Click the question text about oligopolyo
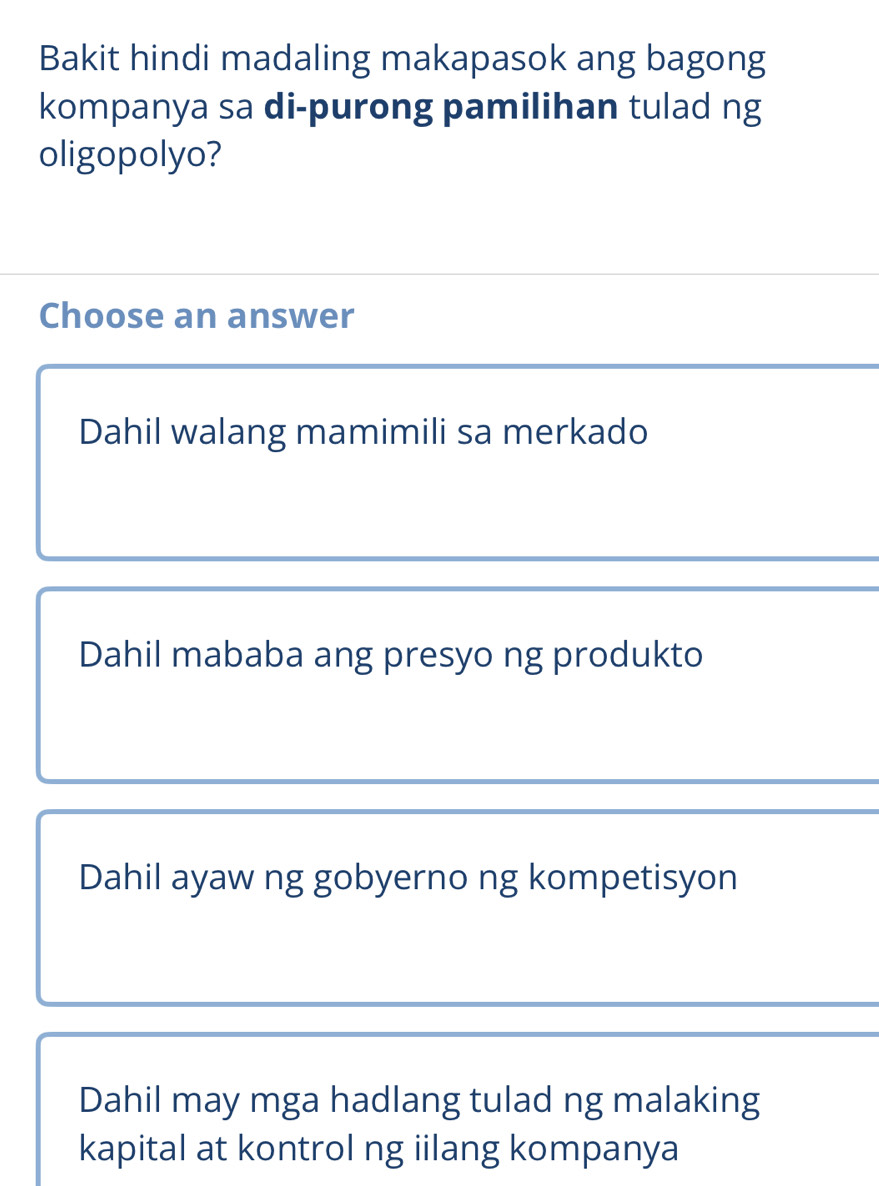The width and height of the screenshot is (879, 1186). [400, 105]
